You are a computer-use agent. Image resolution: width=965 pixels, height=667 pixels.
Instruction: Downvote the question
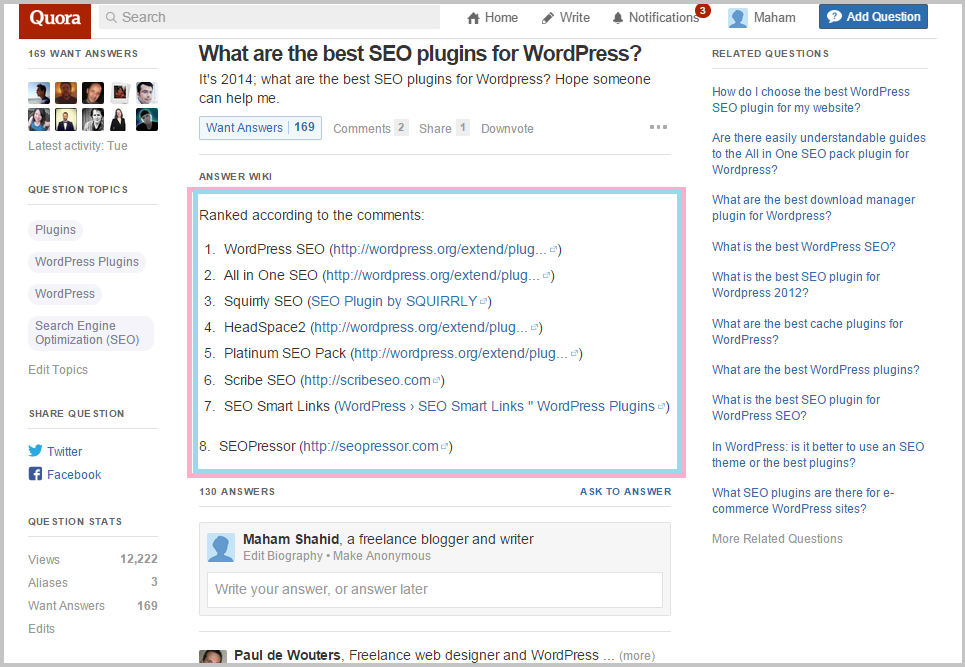507,128
